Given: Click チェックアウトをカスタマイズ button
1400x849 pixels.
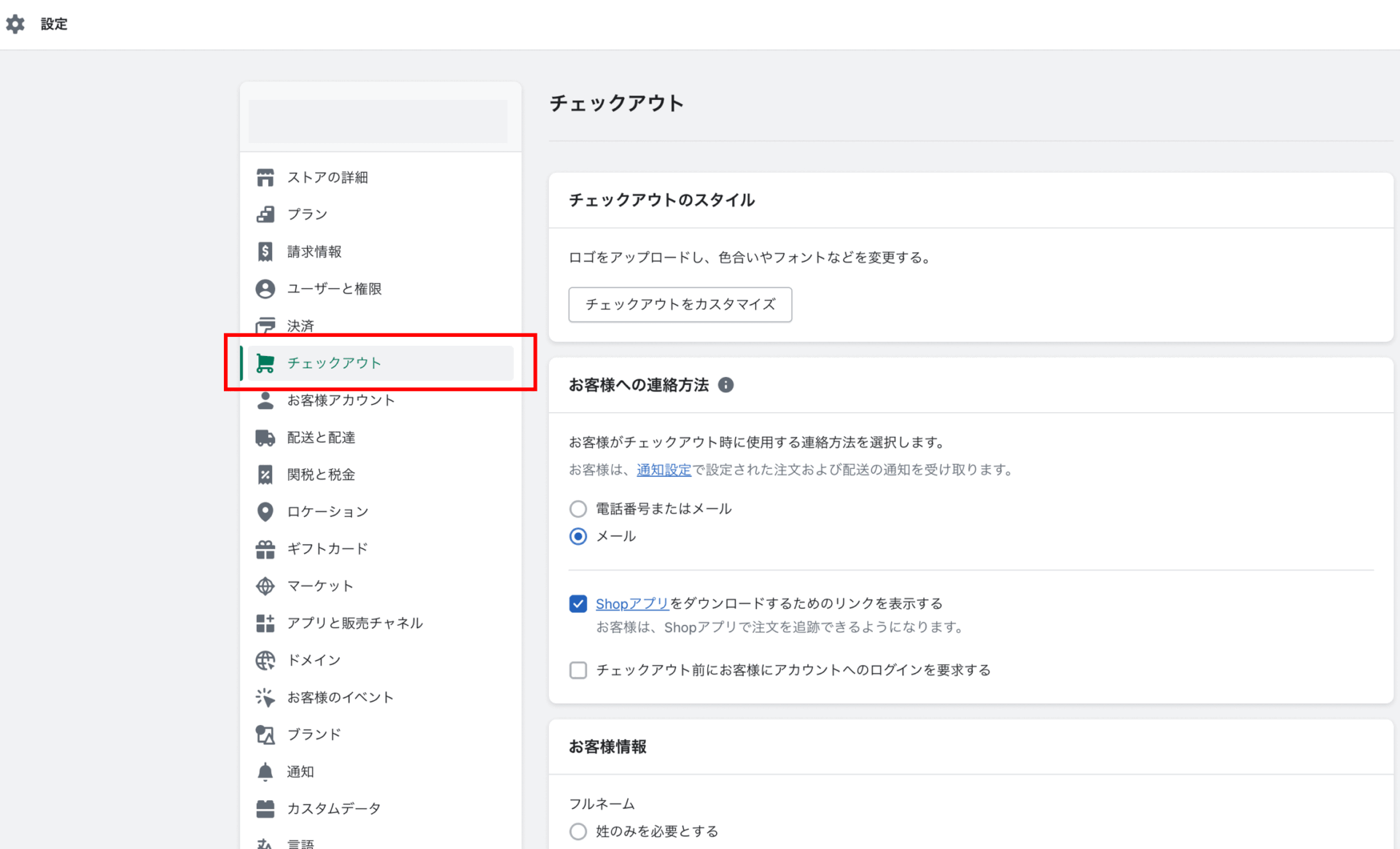Looking at the screenshot, I should coord(680,304).
